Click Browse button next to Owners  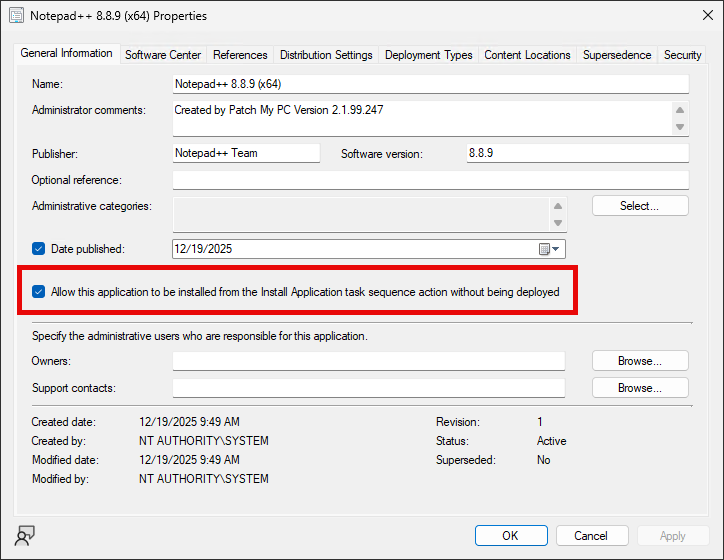tap(640, 361)
